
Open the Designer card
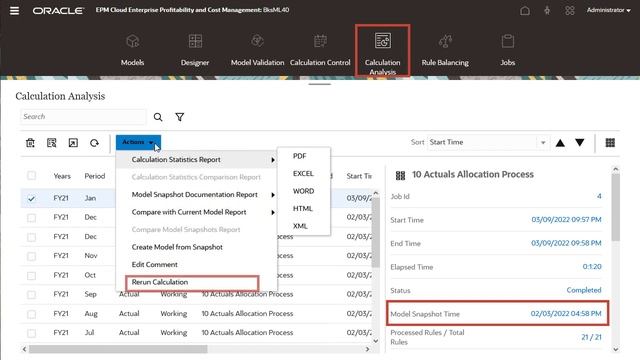coord(195,50)
